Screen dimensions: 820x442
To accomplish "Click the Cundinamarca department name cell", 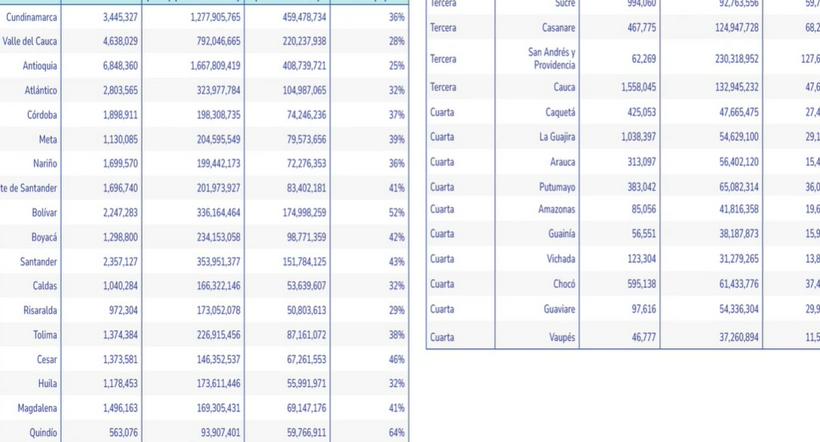I will coord(31,18).
